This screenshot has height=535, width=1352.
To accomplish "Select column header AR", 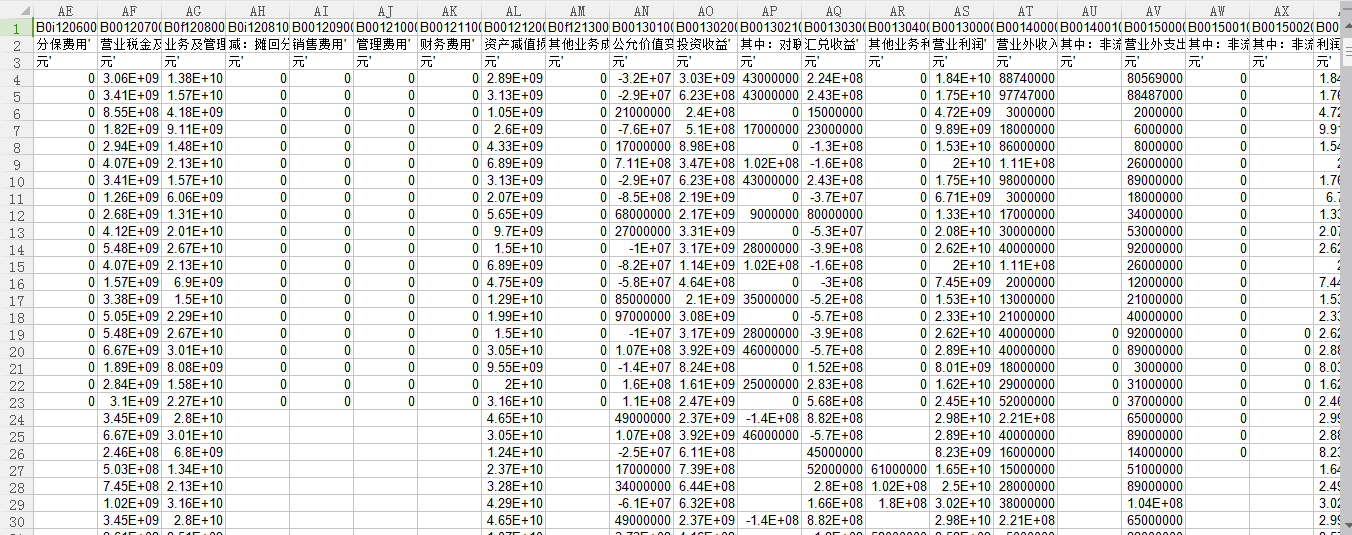I will tap(898, 10).
